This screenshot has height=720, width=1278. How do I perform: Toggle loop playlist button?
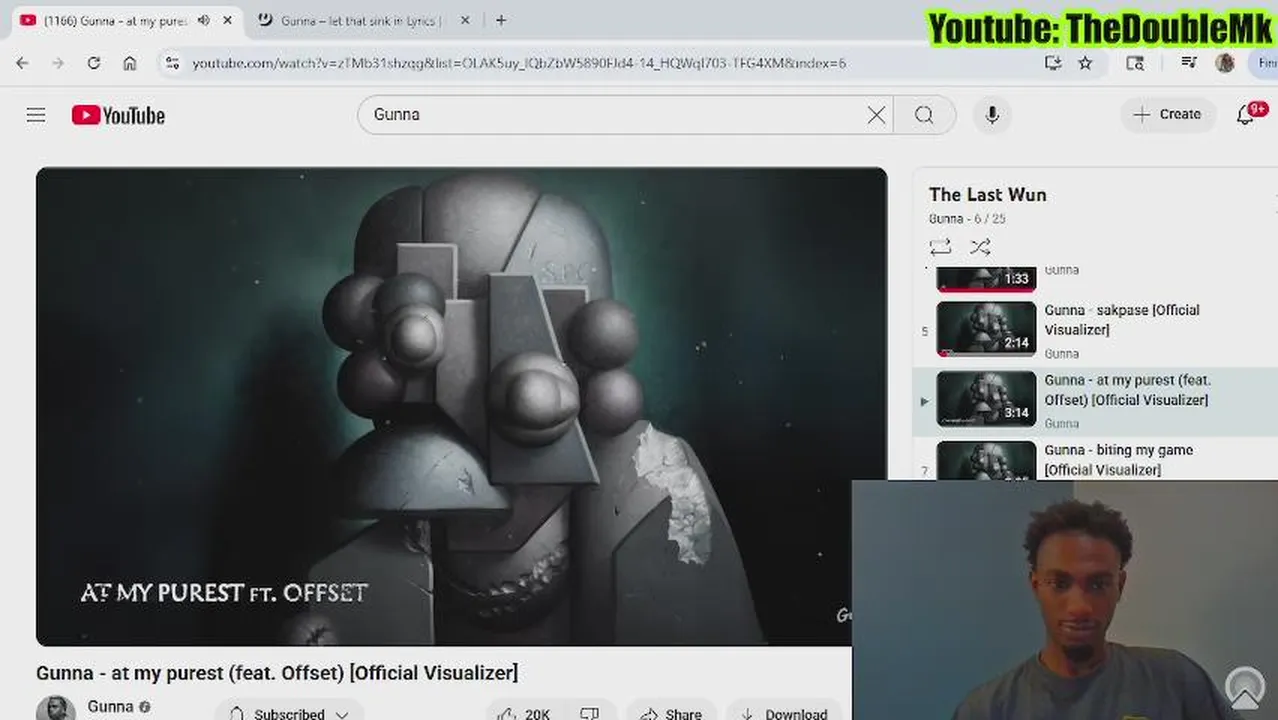coord(940,247)
